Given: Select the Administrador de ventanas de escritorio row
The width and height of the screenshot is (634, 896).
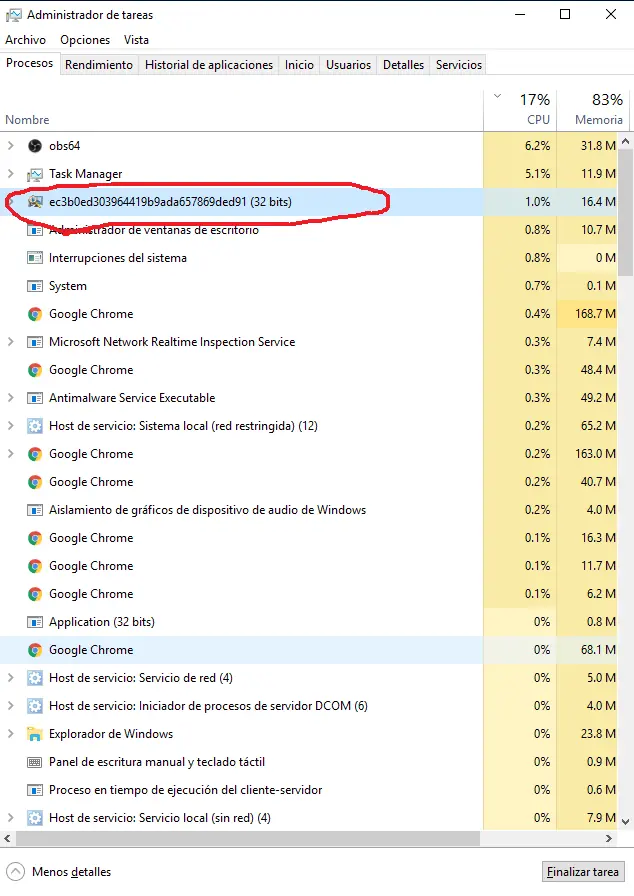Looking at the screenshot, I should [x=308, y=230].
